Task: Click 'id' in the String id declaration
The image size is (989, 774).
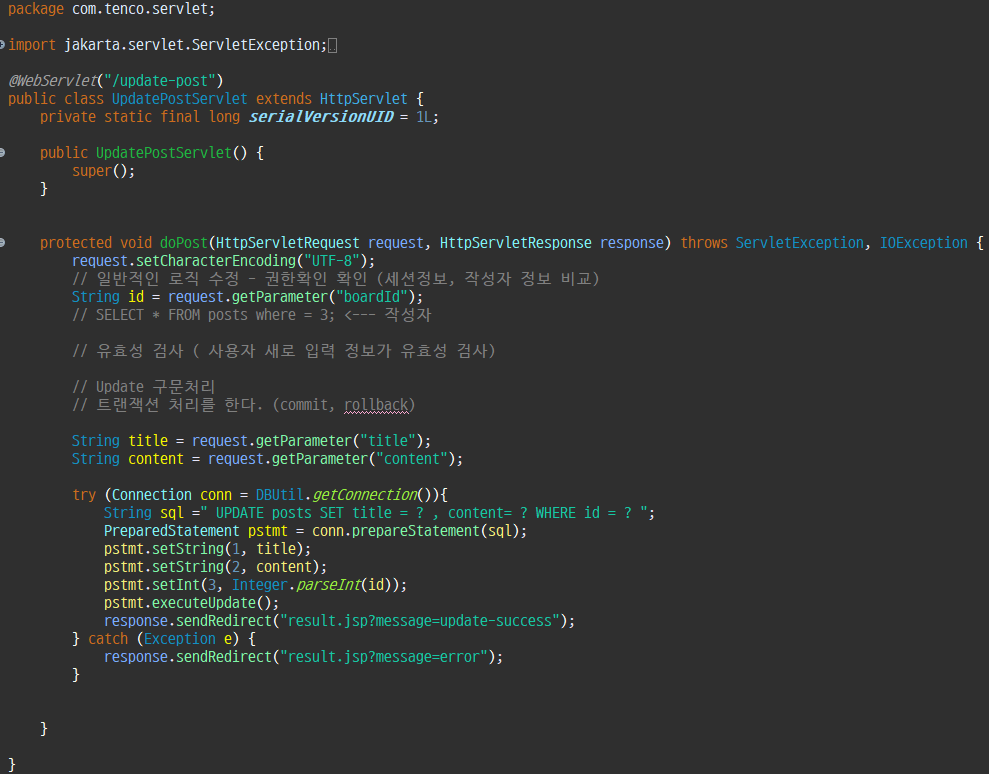Action: 136,296
